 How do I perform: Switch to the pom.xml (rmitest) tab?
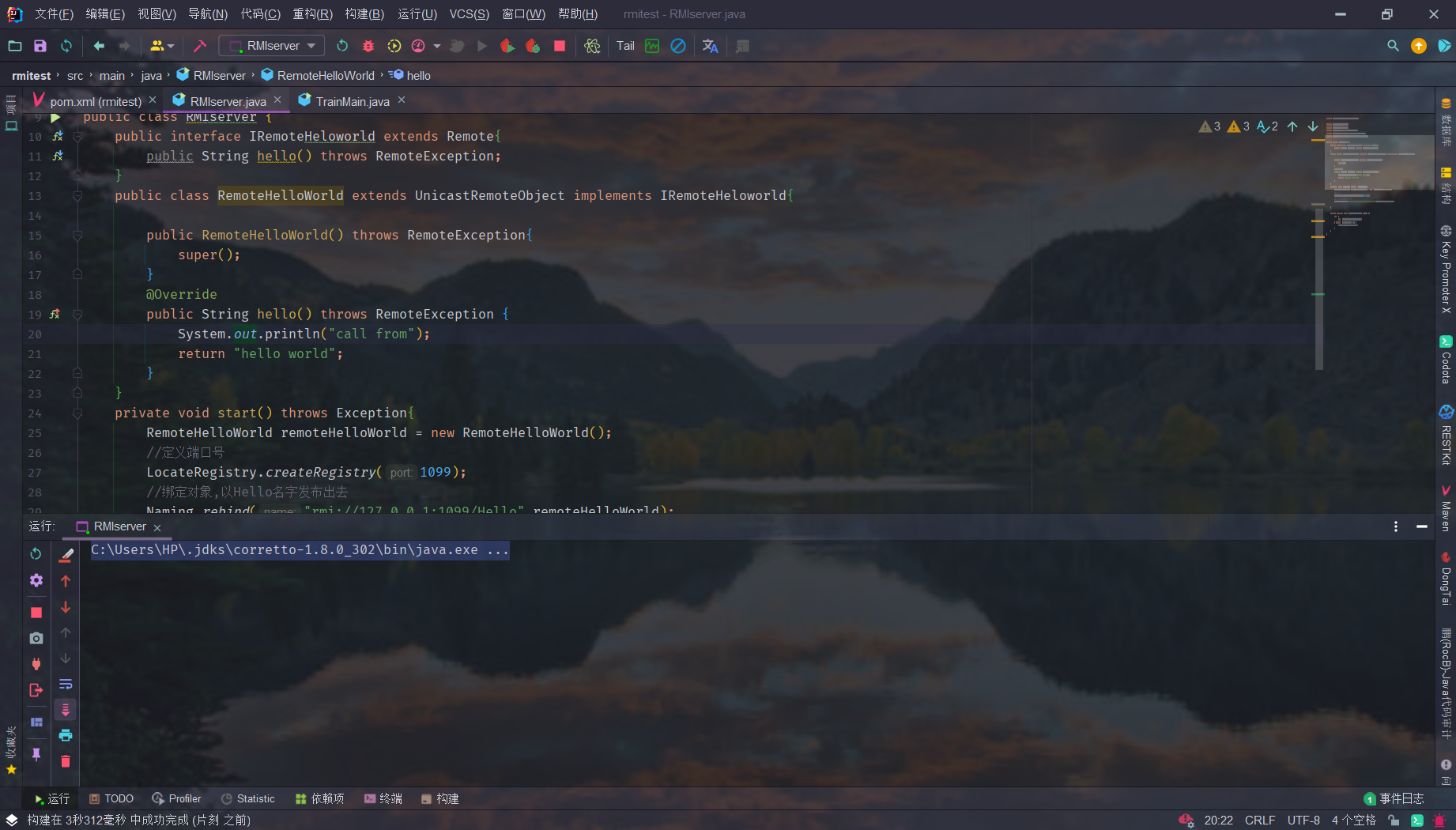pos(95,101)
